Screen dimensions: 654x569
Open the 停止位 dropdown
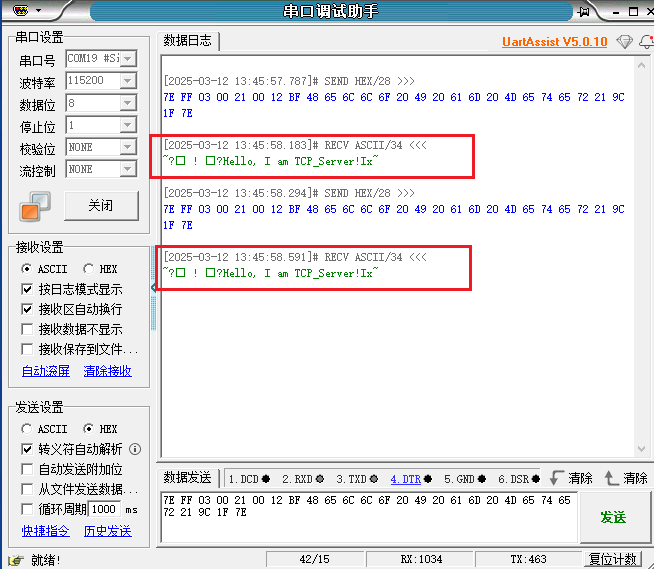pos(128,125)
